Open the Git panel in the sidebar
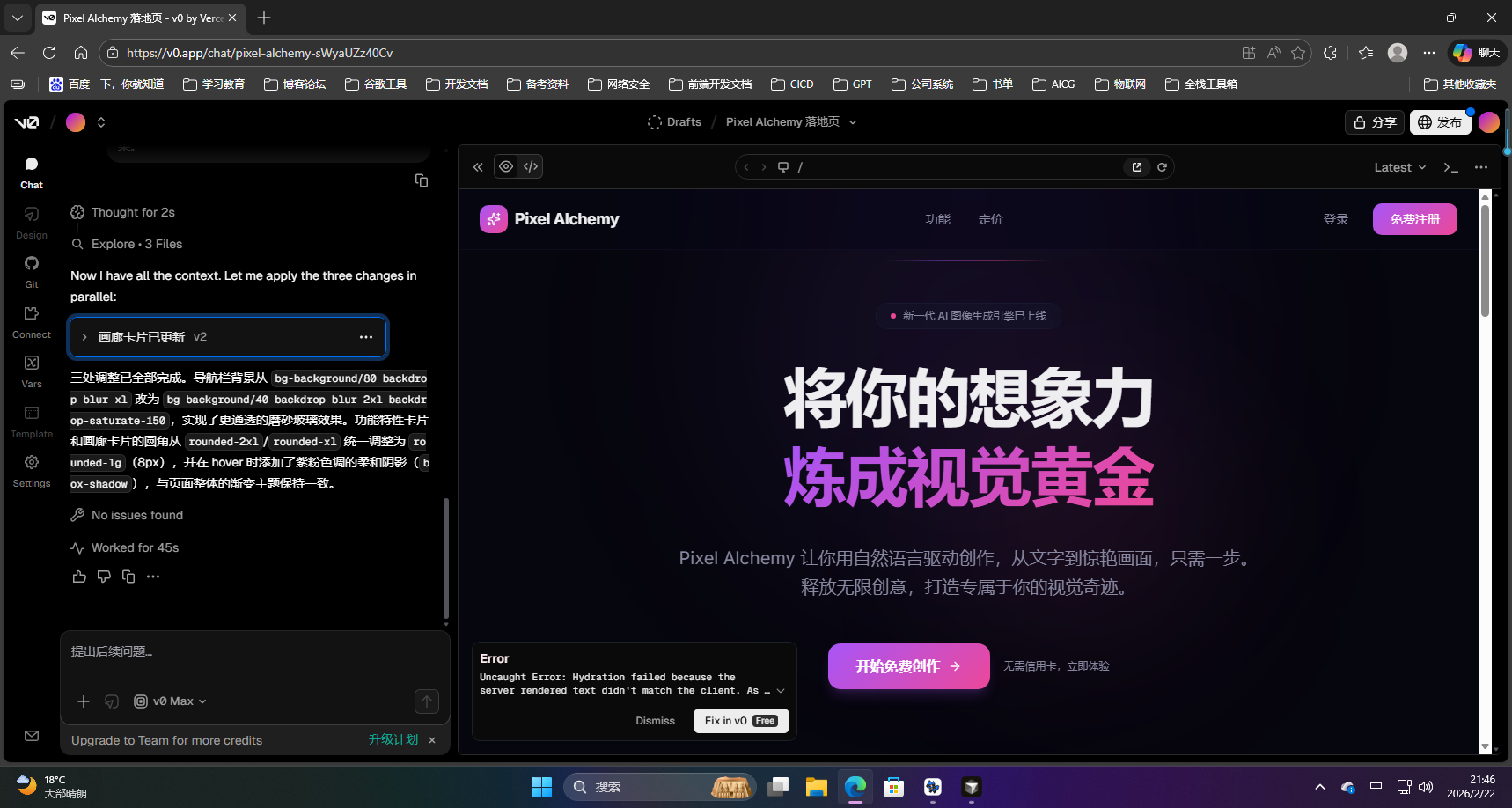 pos(31,271)
